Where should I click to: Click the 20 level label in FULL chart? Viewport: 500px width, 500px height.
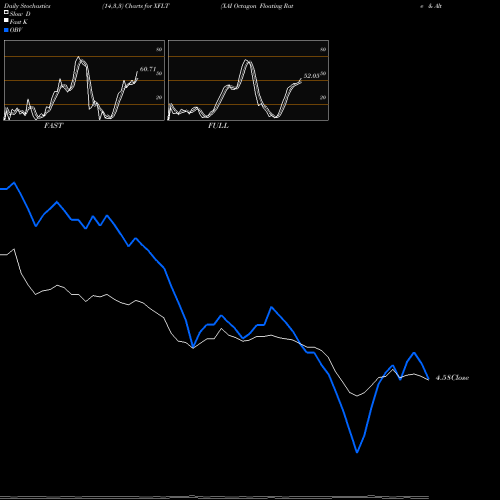pos(323,98)
